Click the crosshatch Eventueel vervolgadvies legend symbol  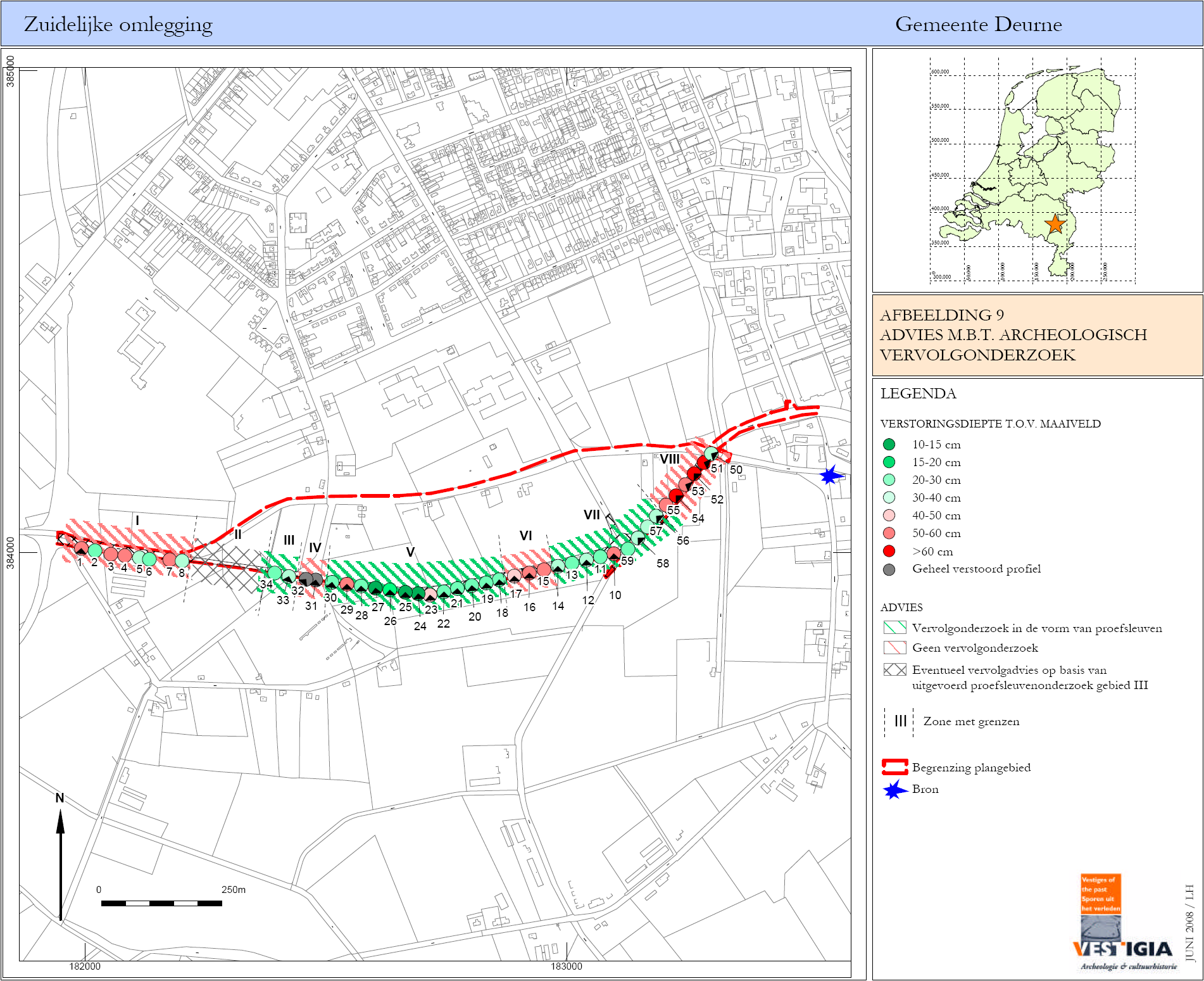895,669
